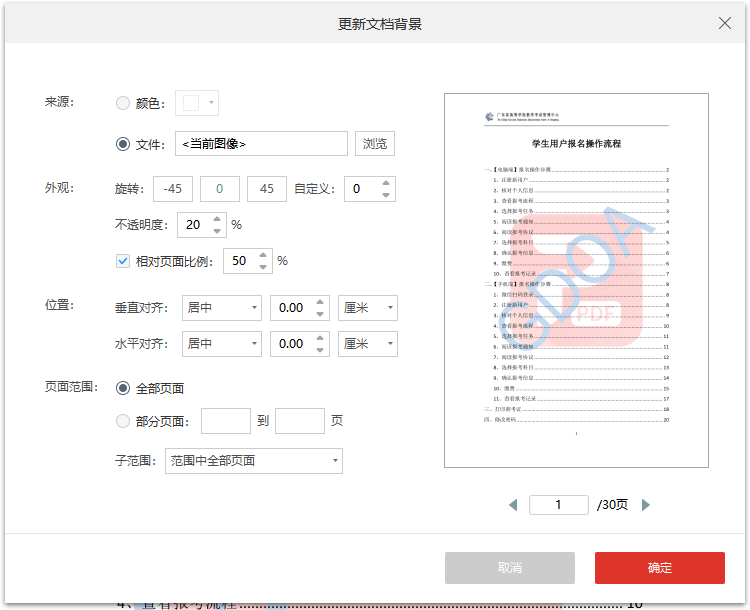Close the 更新文档背景 dialog
This screenshot has height=610, width=750.
725,23
